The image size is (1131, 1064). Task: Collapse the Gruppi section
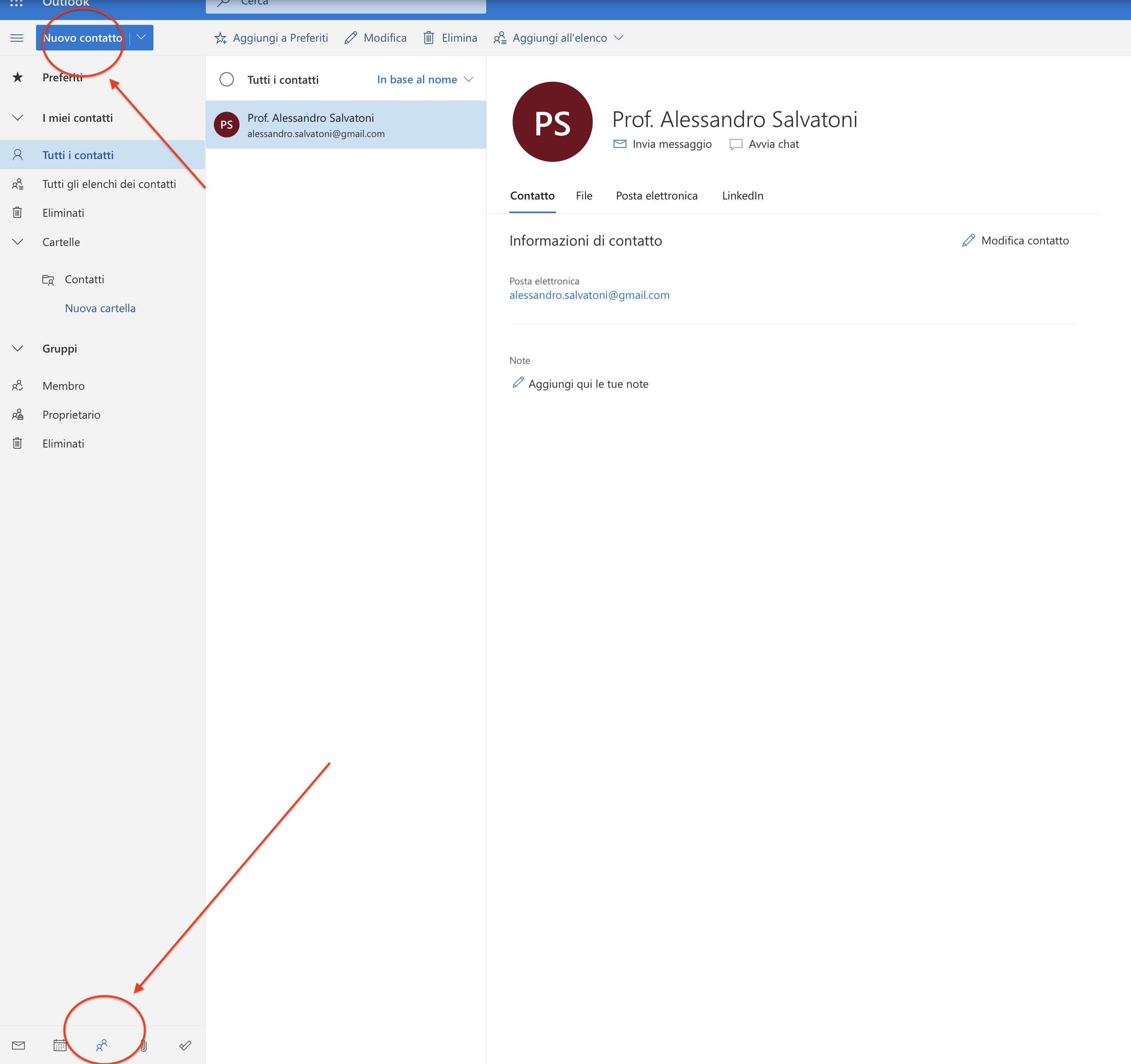18,348
